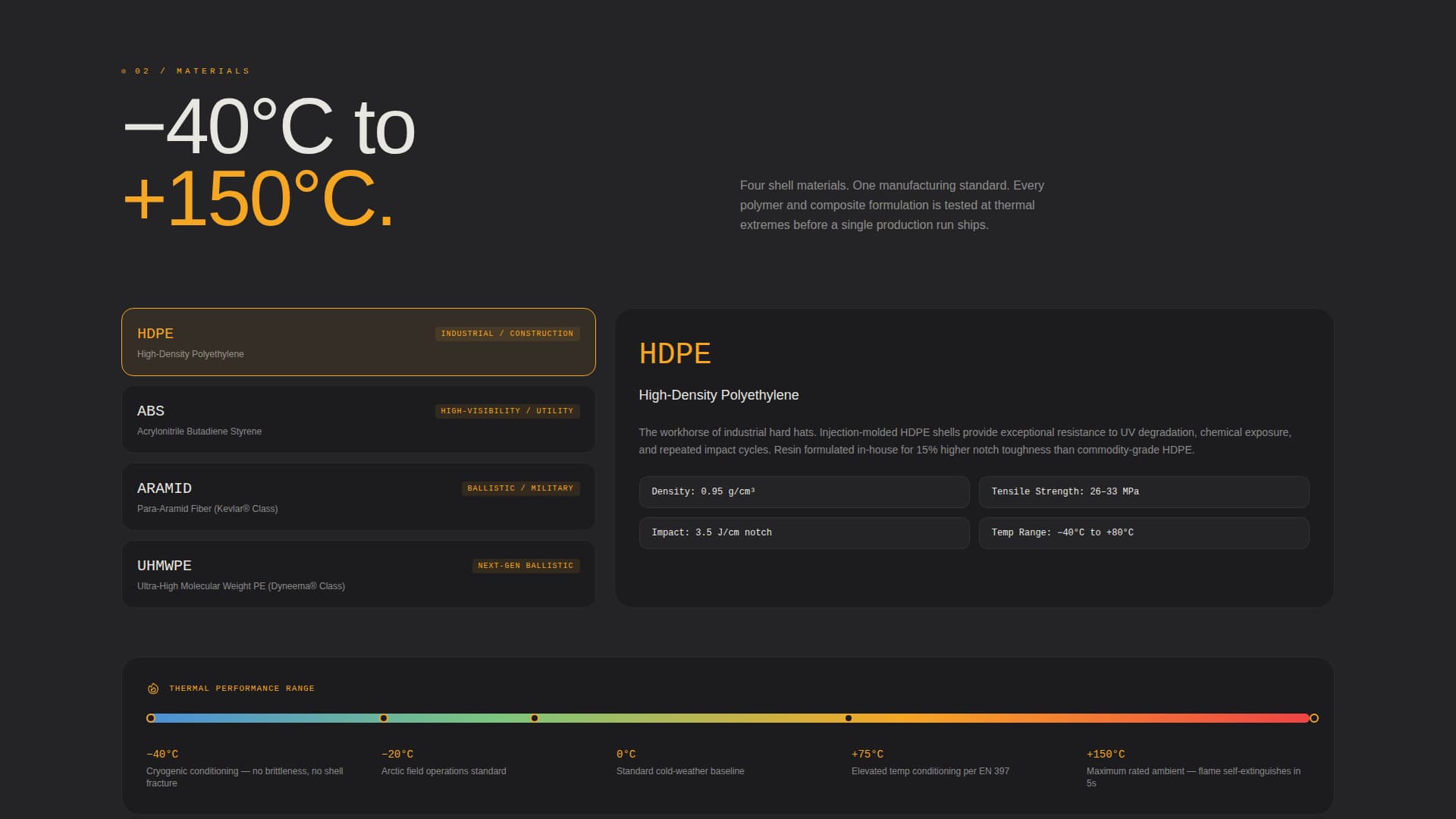Select the Tensile Strength spec box
Viewport: 1456px width, 819px height.
(x=1144, y=491)
